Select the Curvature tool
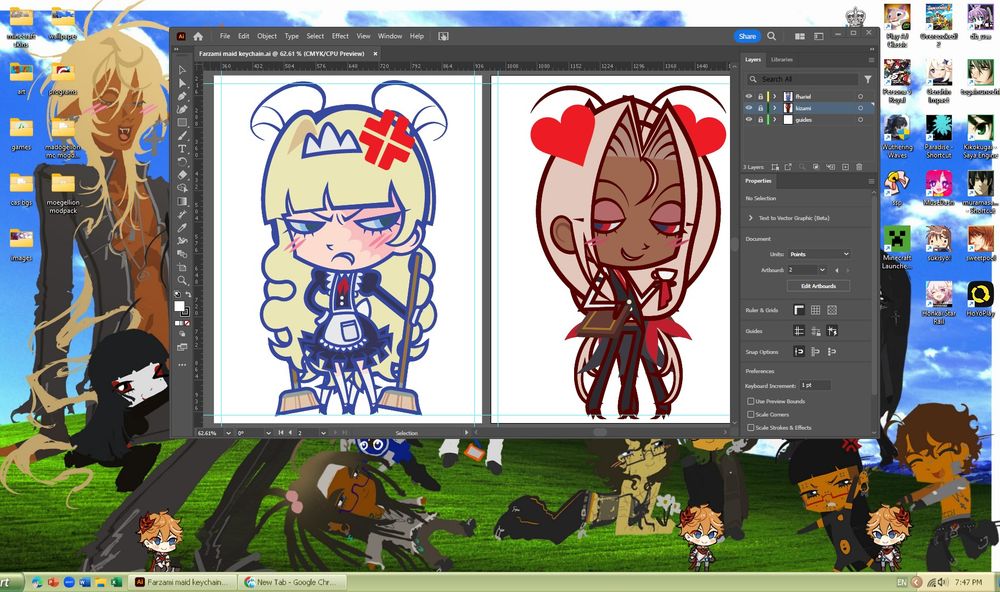The height and width of the screenshot is (592, 1000). pos(182,109)
